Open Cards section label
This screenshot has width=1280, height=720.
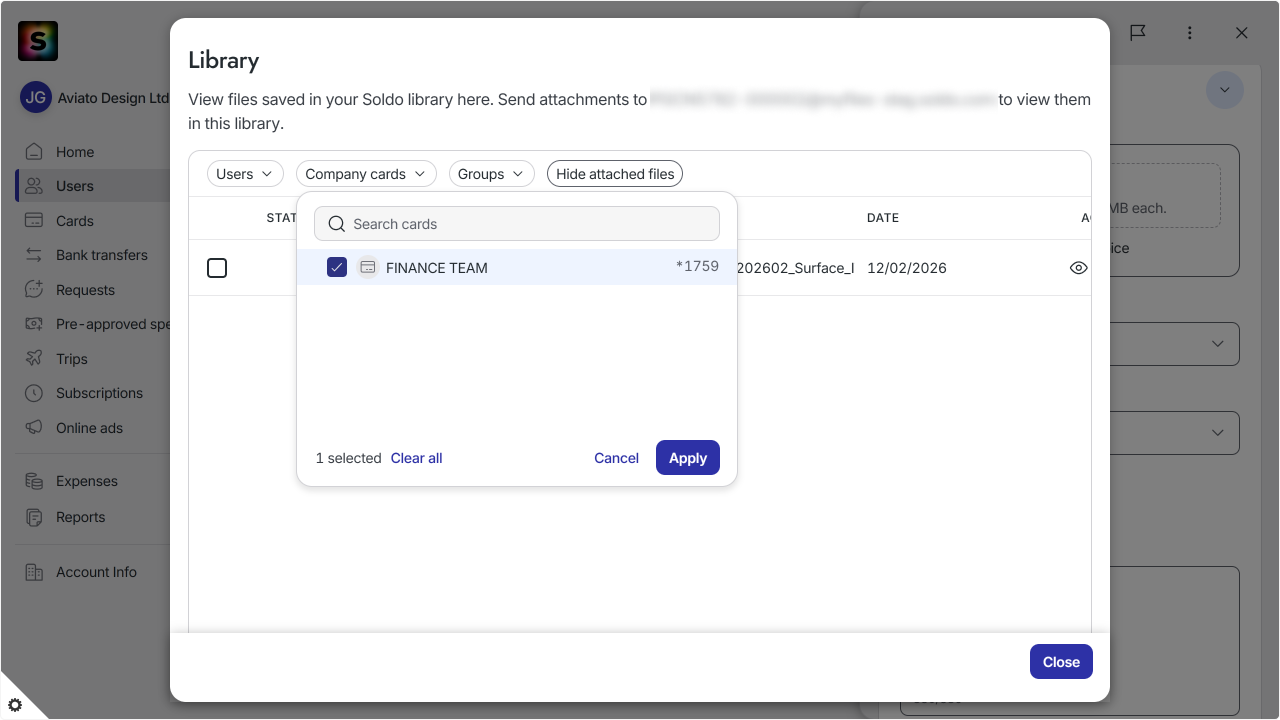point(75,221)
